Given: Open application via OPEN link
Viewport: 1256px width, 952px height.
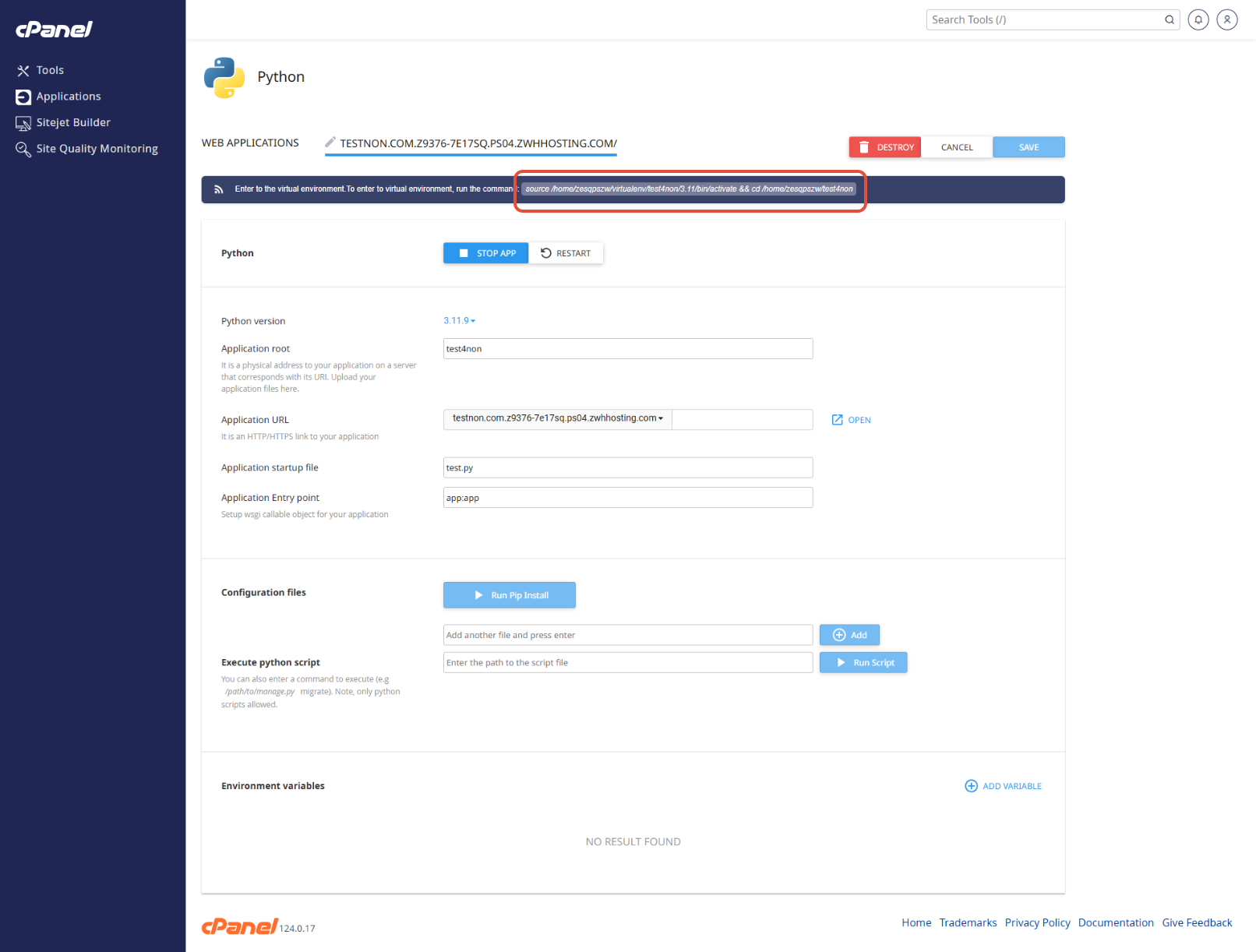Looking at the screenshot, I should (x=851, y=420).
